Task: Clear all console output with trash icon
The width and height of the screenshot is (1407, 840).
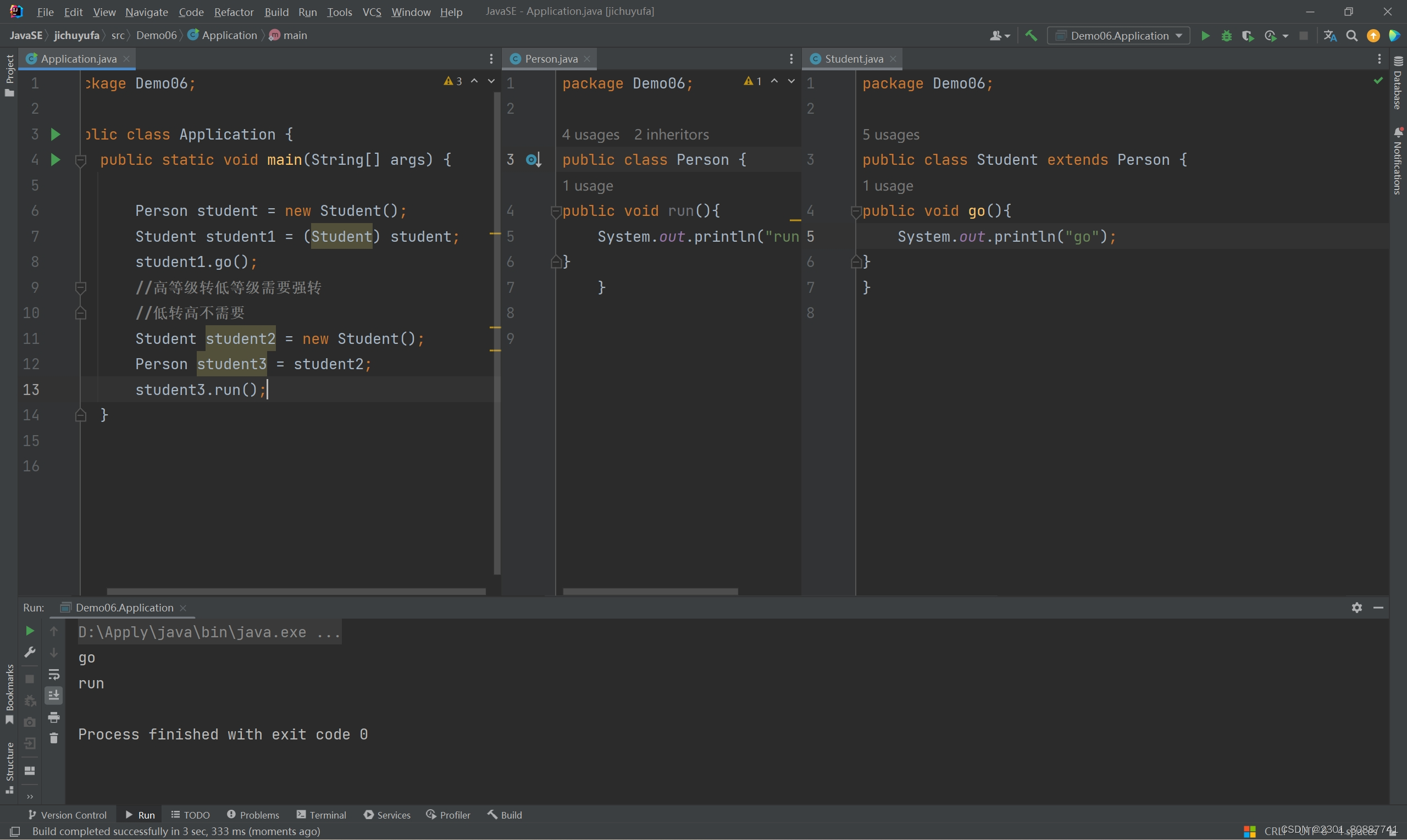Action: pos(54,738)
